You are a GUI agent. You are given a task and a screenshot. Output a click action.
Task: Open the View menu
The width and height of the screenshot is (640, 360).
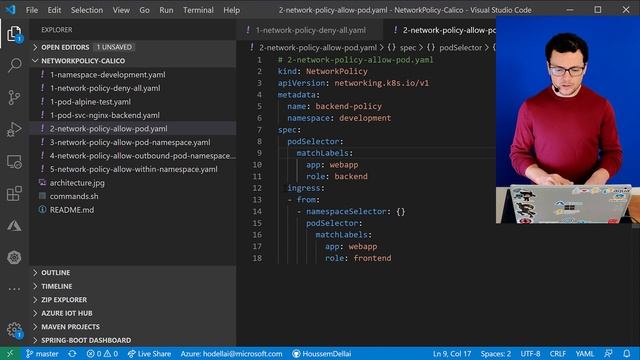tap(121, 10)
